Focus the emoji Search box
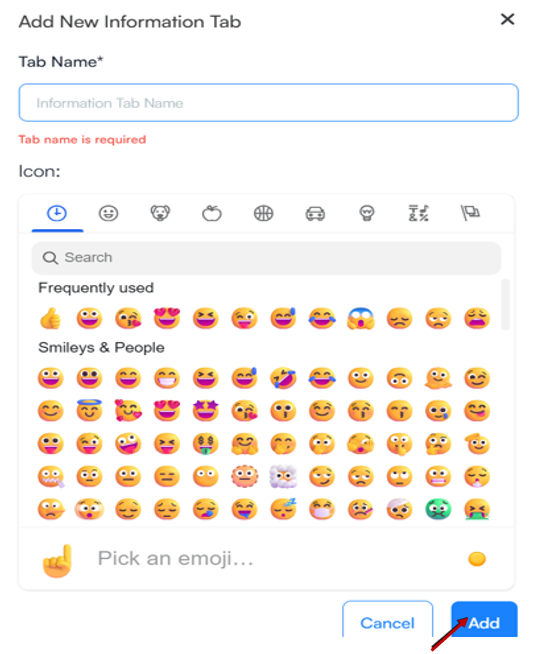 pyautogui.click(x=267, y=258)
